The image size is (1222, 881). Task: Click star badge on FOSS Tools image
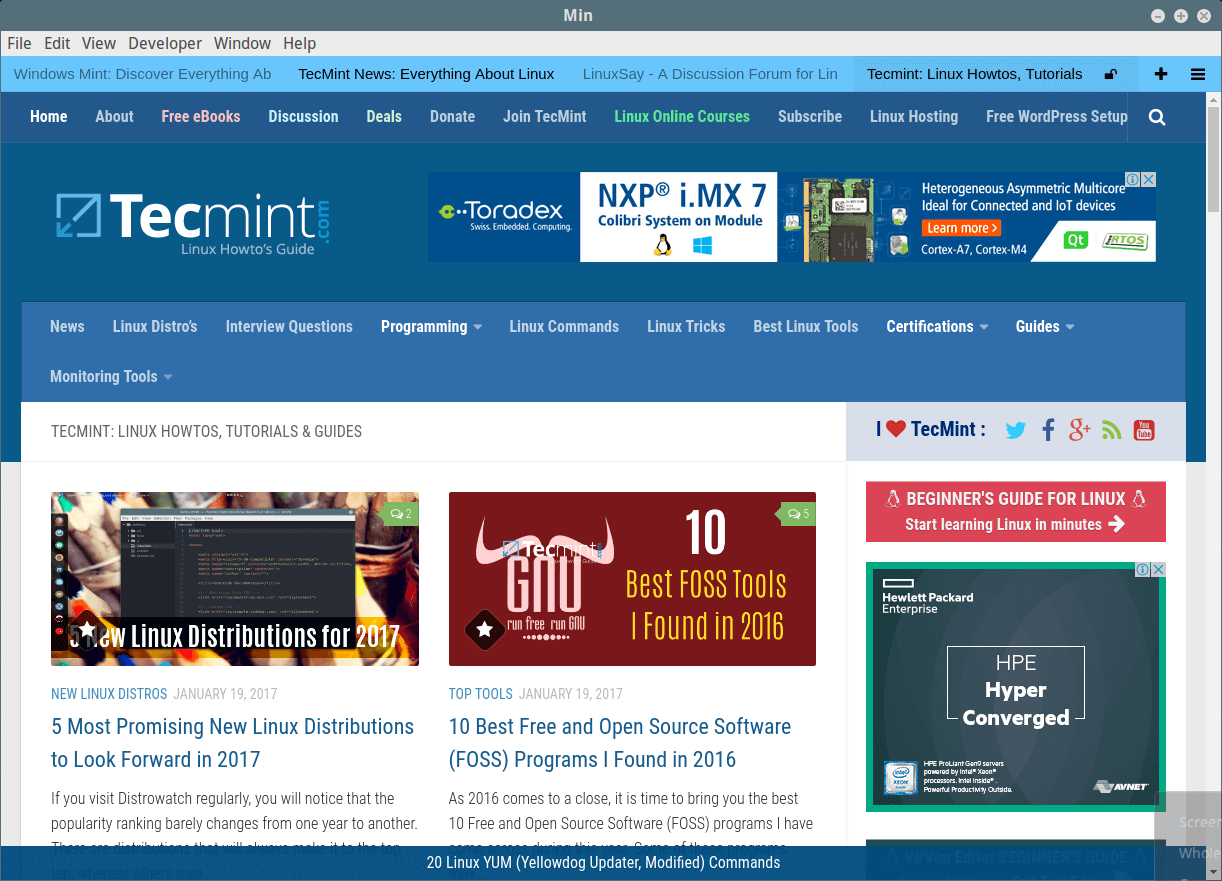[x=485, y=630]
